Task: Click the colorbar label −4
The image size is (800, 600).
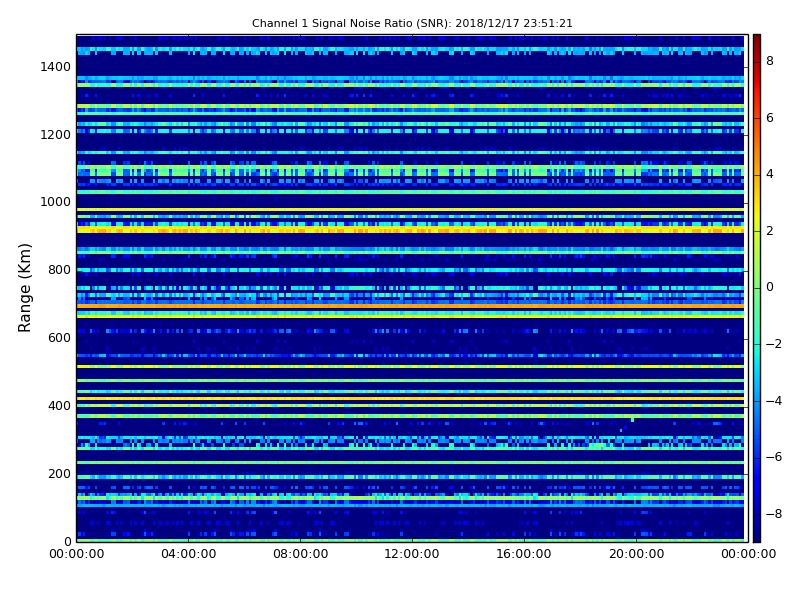Action: (x=774, y=401)
